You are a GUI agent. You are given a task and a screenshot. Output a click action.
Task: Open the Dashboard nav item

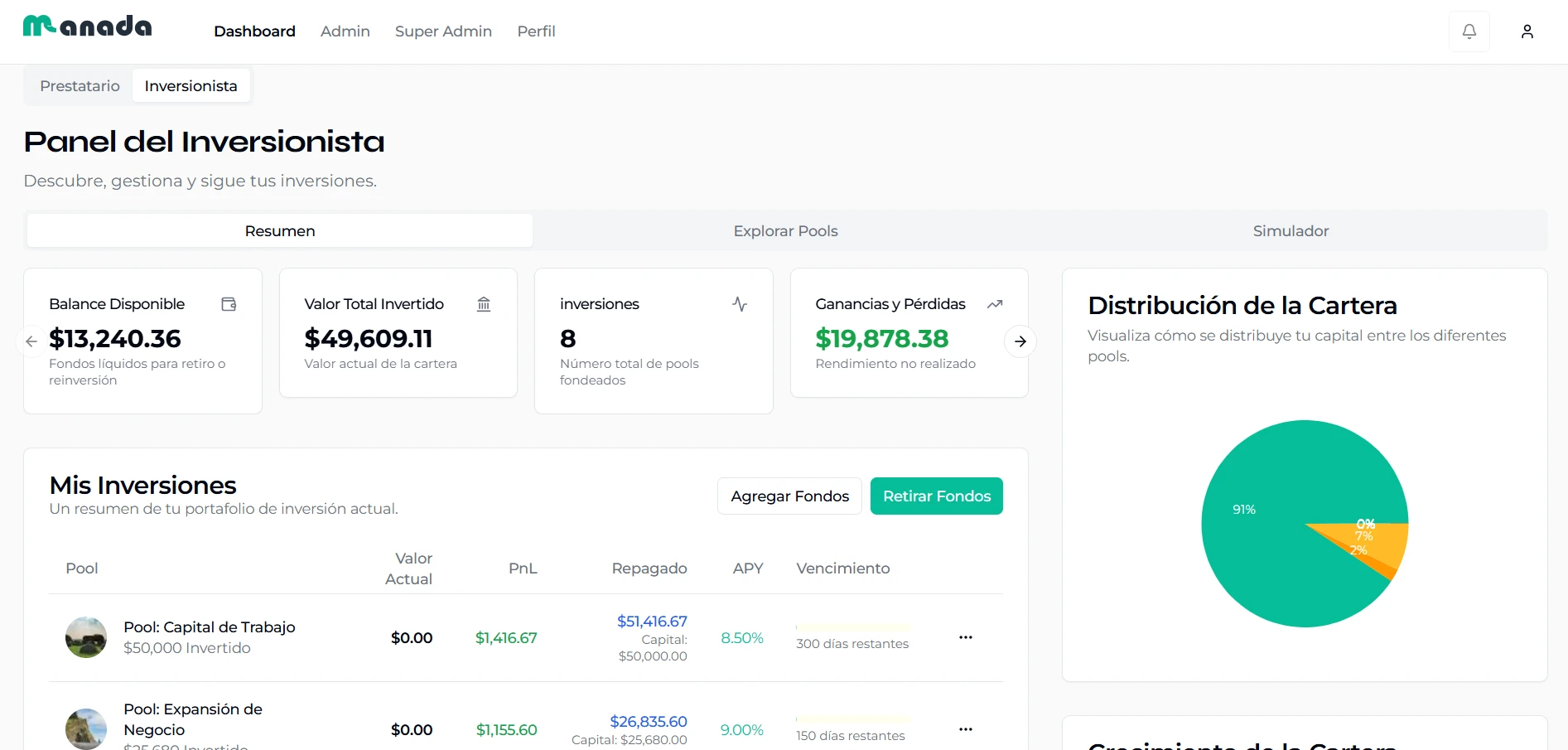tap(254, 31)
